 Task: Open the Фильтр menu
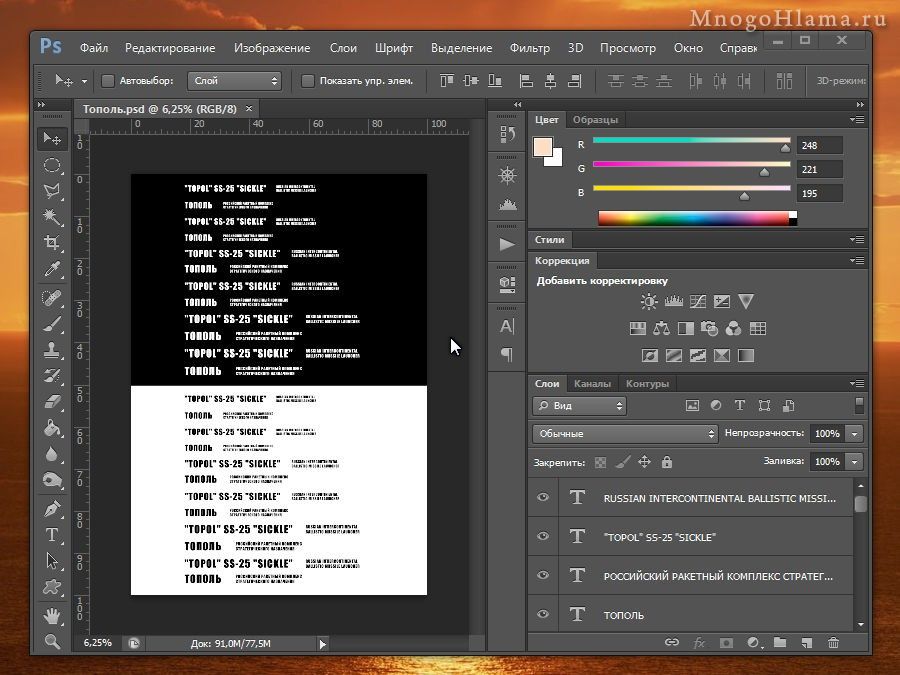click(530, 48)
